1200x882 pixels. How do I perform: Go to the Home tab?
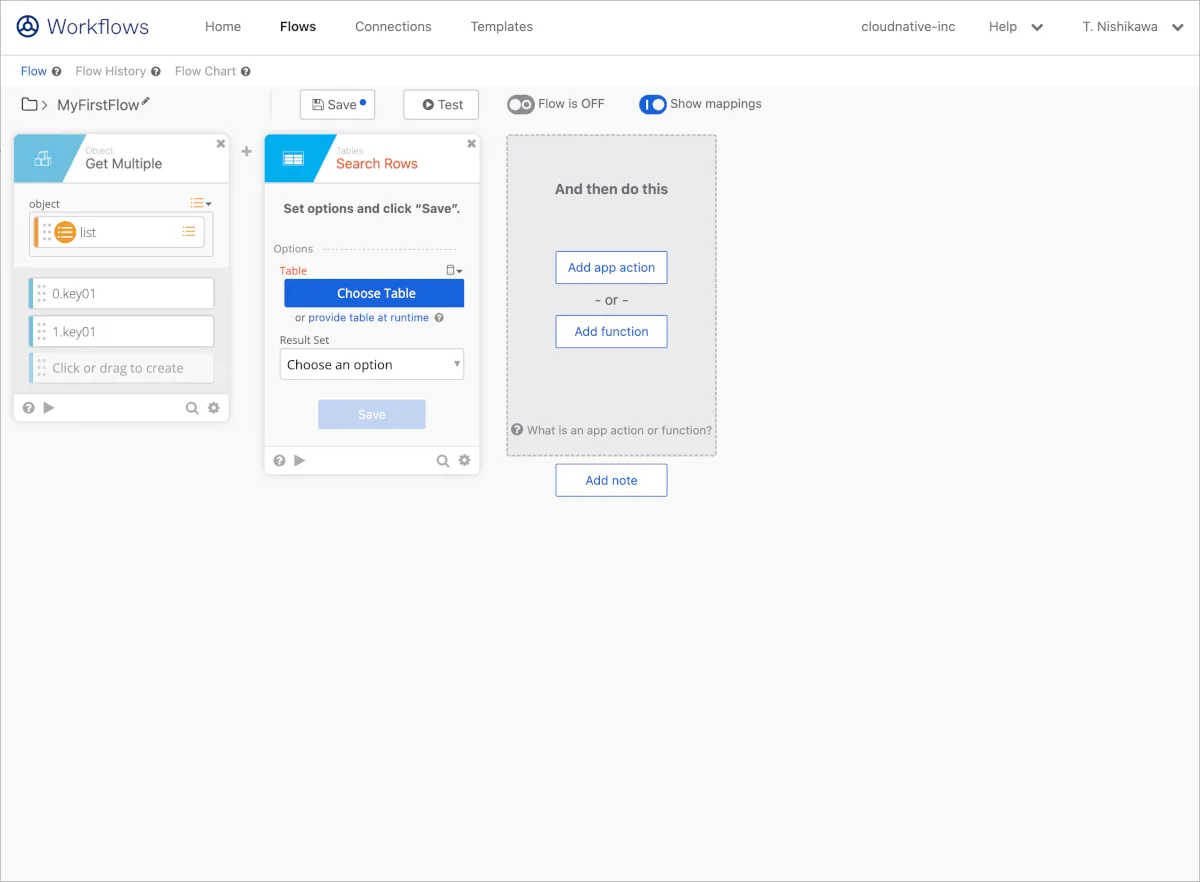[223, 27]
